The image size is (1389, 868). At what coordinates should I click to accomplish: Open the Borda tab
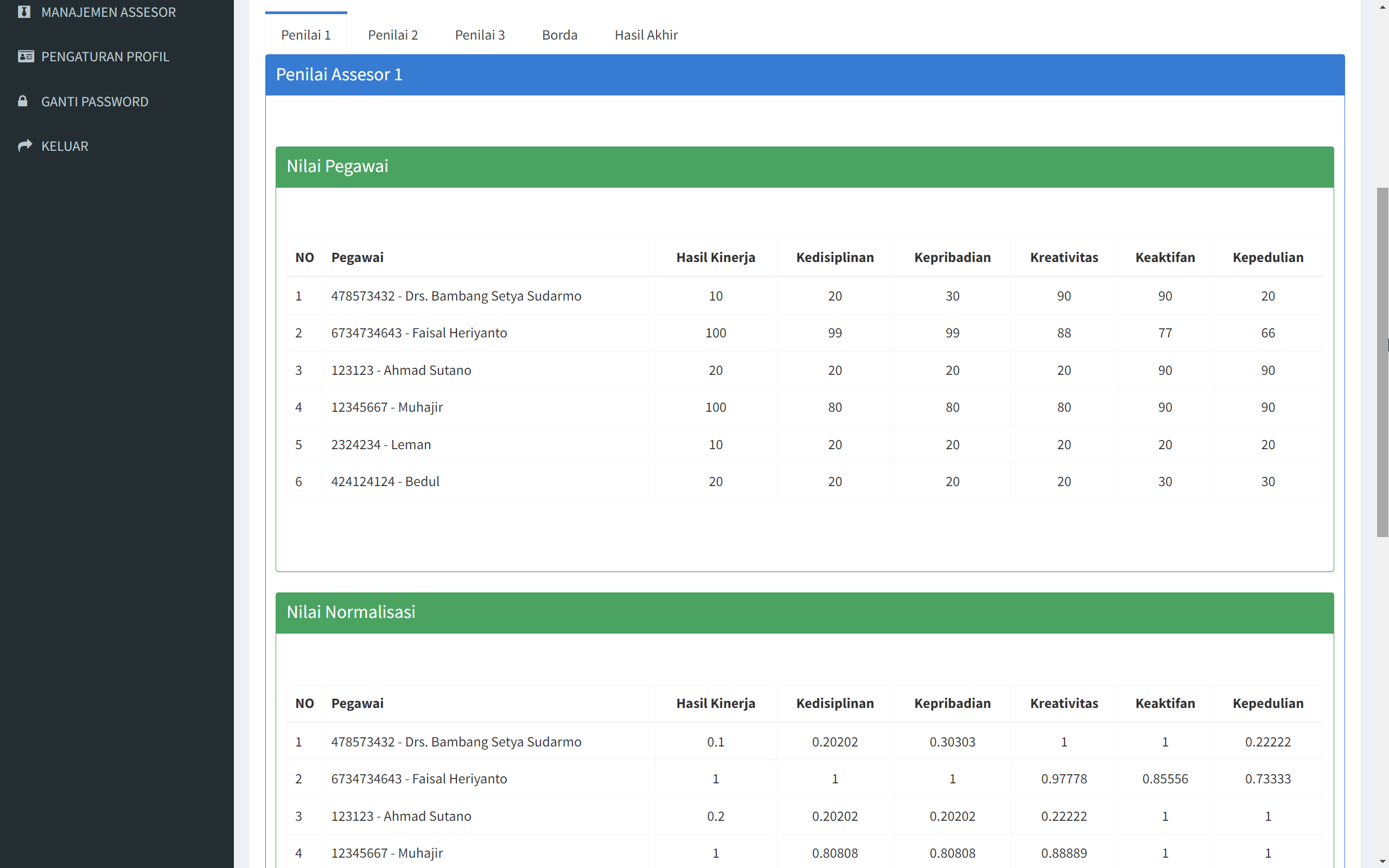pos(559,34)
